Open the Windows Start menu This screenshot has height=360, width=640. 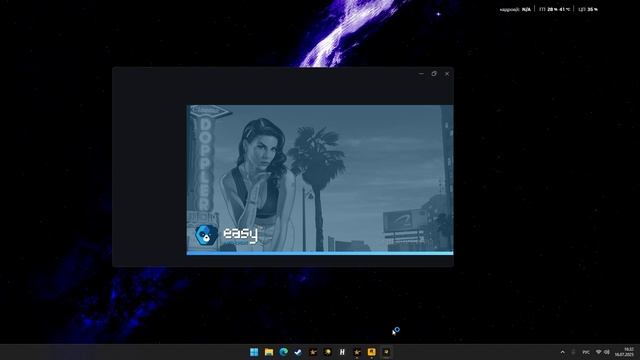pos(254,352)
